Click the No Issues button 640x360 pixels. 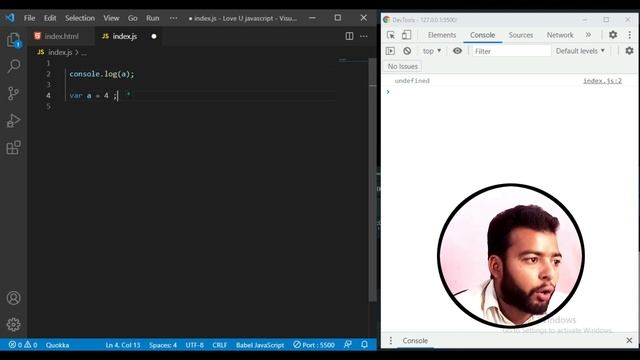pos(402,66)
